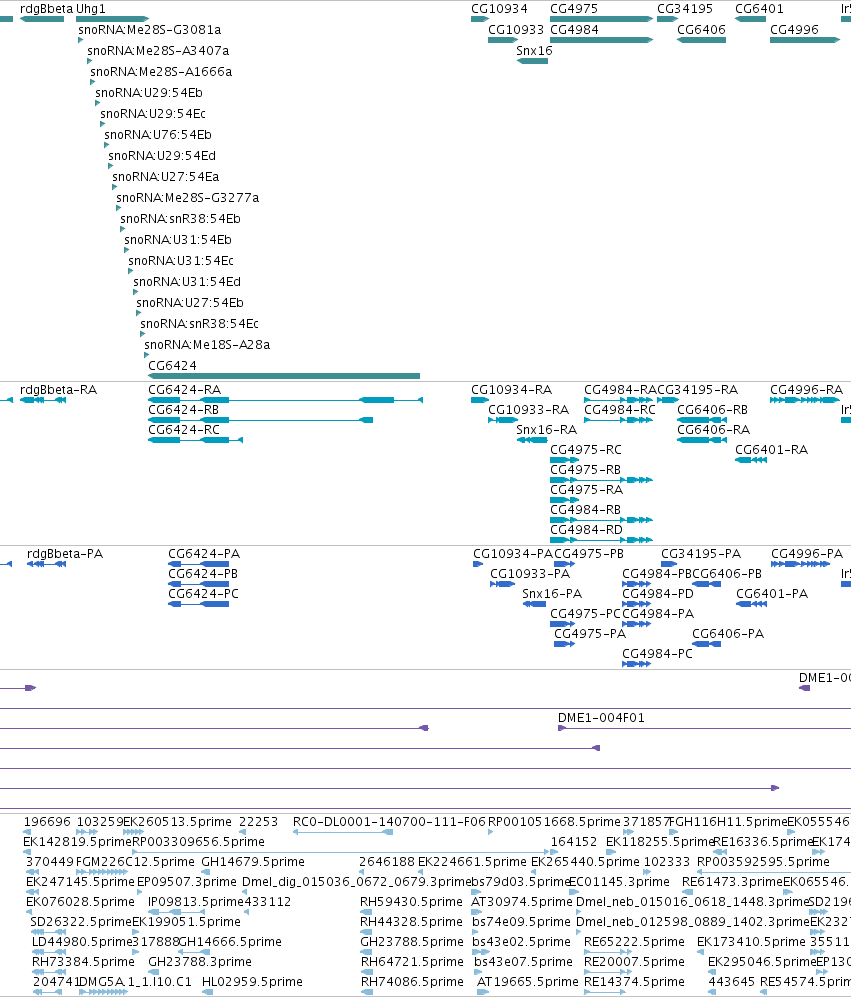Click snoRNA:snR38:54Ec label

click(x=199, y=324)
